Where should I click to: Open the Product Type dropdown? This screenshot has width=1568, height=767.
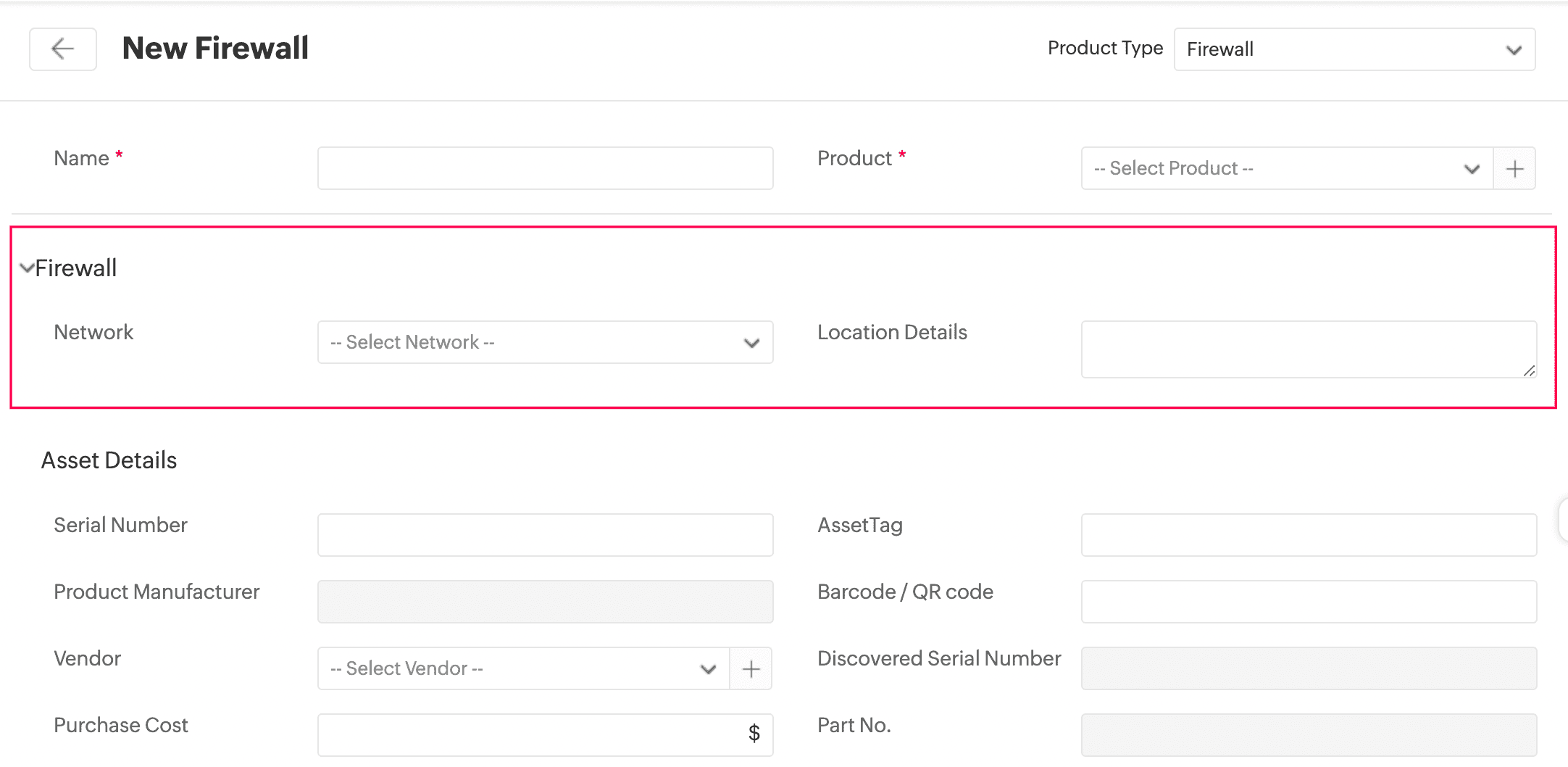click(x=1354, y=49)
